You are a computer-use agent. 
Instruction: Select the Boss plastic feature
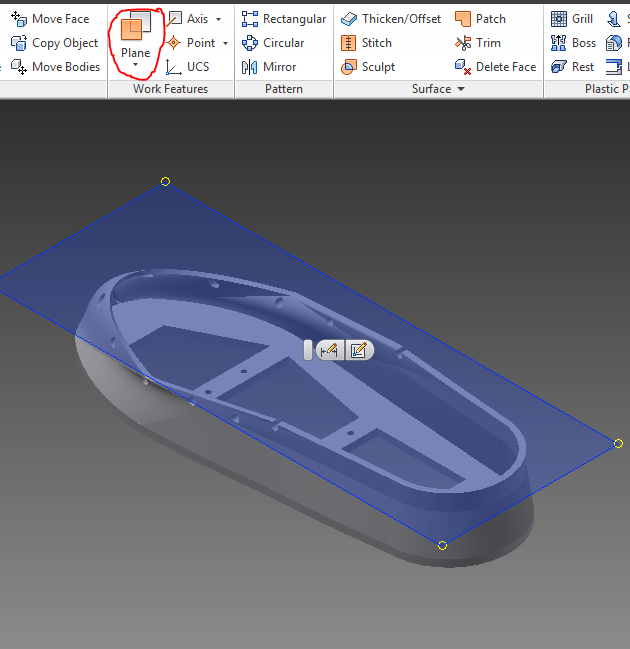(x=573, y=43)
